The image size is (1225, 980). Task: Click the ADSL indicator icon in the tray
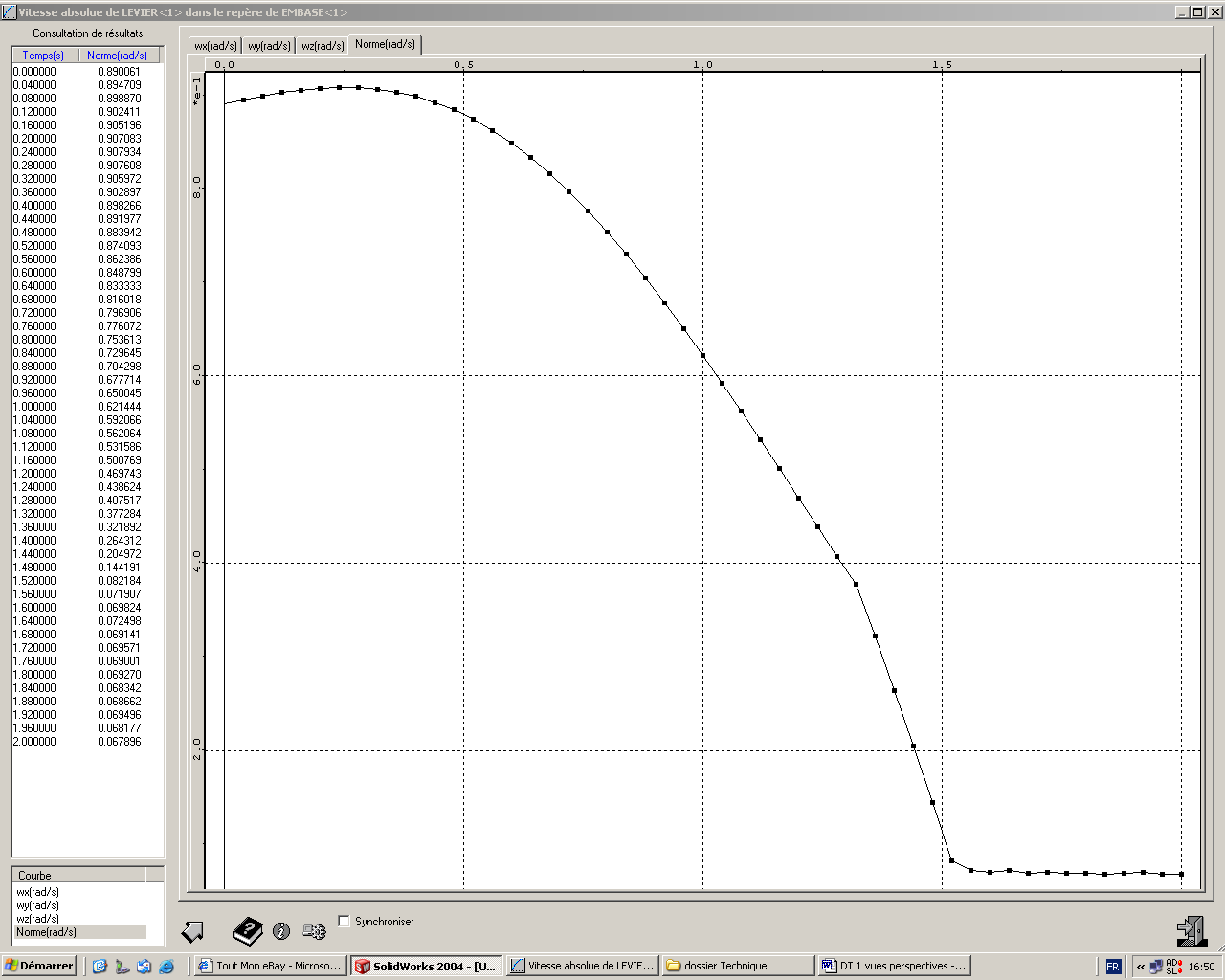(1173, 967)
